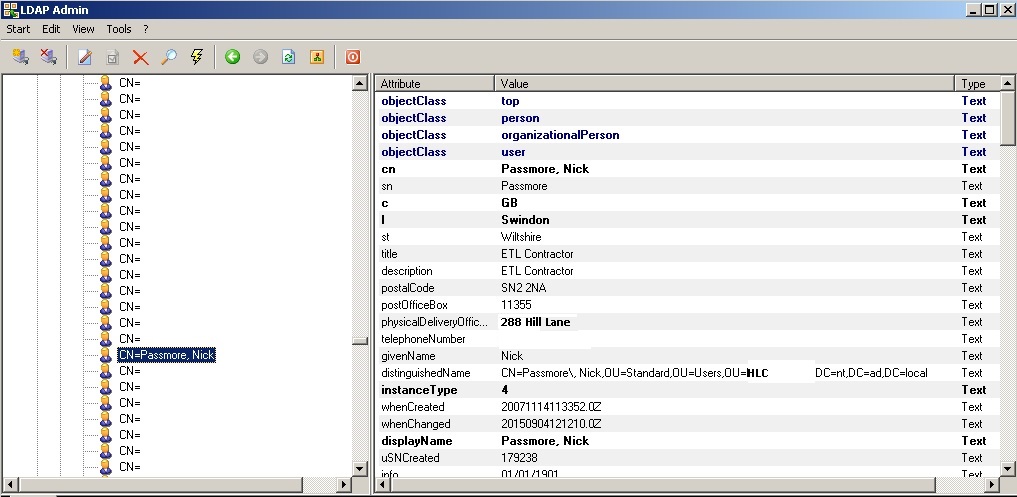1017x497 pixels.
Task: Click the attribute list vertical scrollbar thumb
Action: click(x=1007, y=118)
